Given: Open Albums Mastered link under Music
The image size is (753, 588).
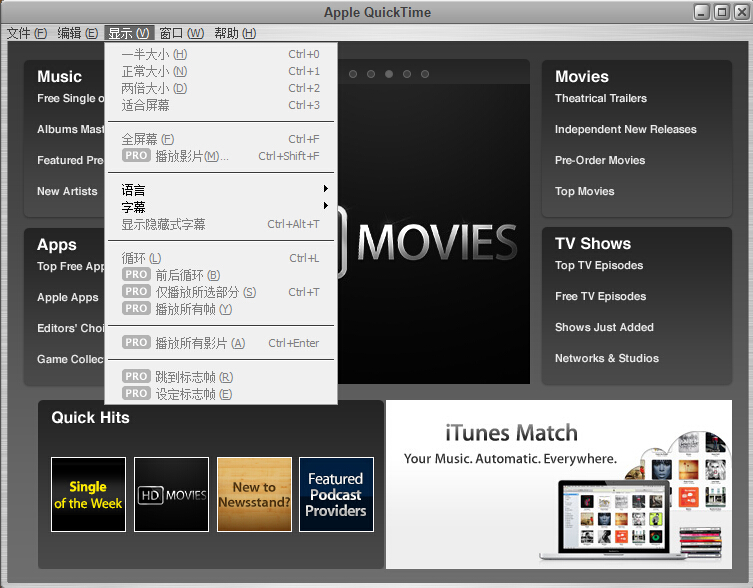Looking at the screenshot, I should coord(71,129).
